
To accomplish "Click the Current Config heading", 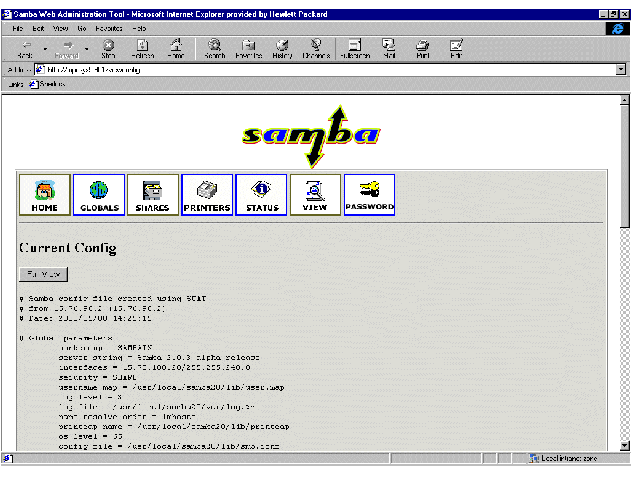I will point(68,248).
